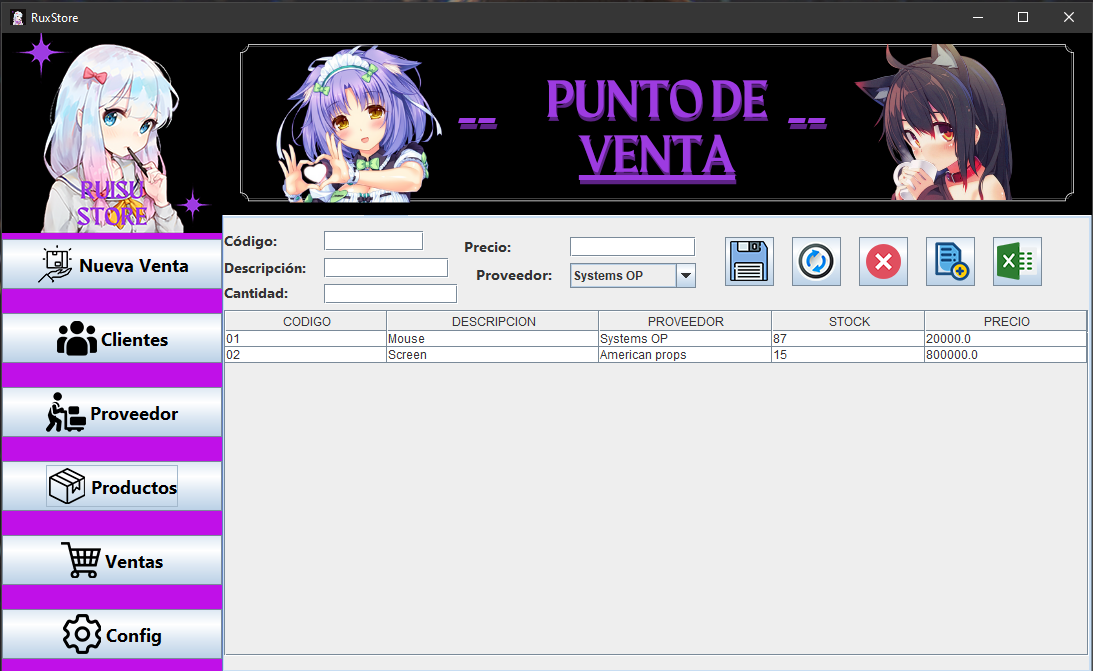Click the floppy disk save icon
The image size is (1093, 671).
(749, 262)
